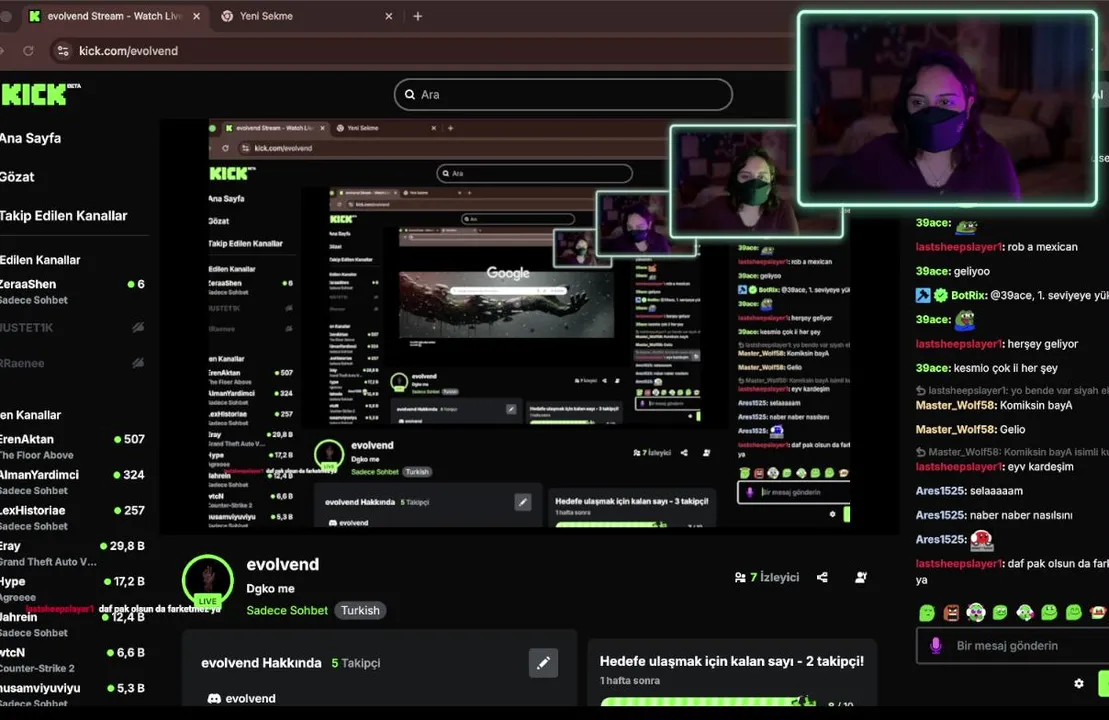Open the Counter-Strike 2 channel row

(x=72, y=659)
